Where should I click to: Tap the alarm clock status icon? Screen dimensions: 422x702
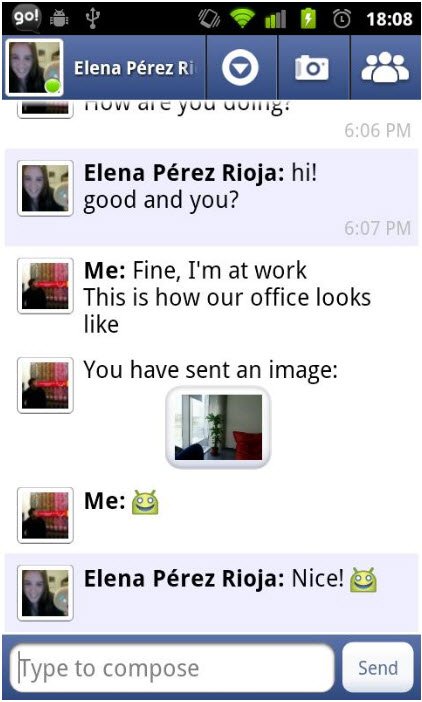[x=342, y=19]
